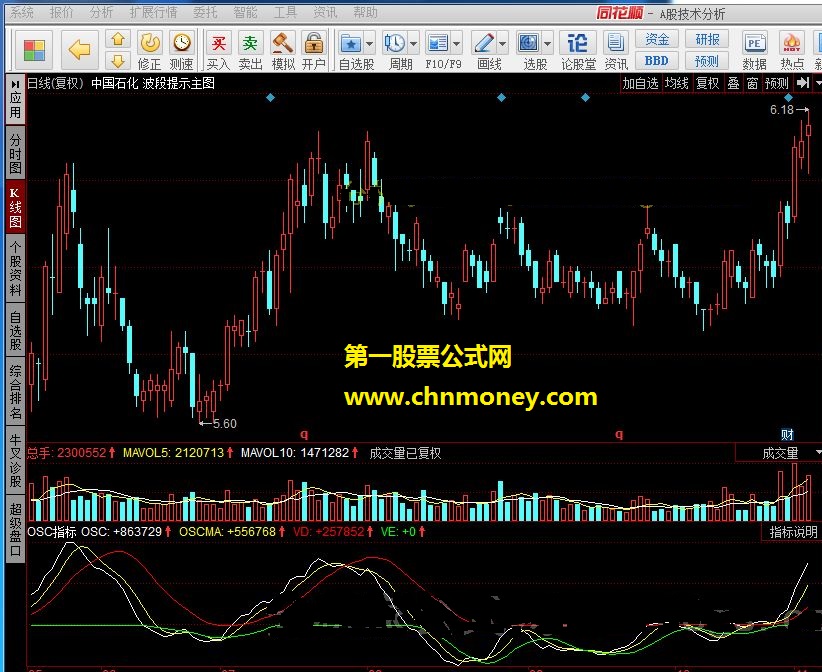
Task: Click the yellow up arrow icon
Action: pos(118,39)
